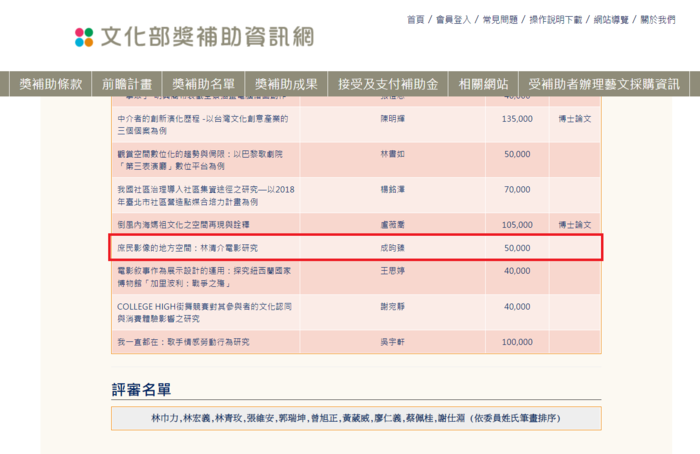700x454 pixels.
Task: Click the name 吳宇軒
Action: tap(392, 342)
